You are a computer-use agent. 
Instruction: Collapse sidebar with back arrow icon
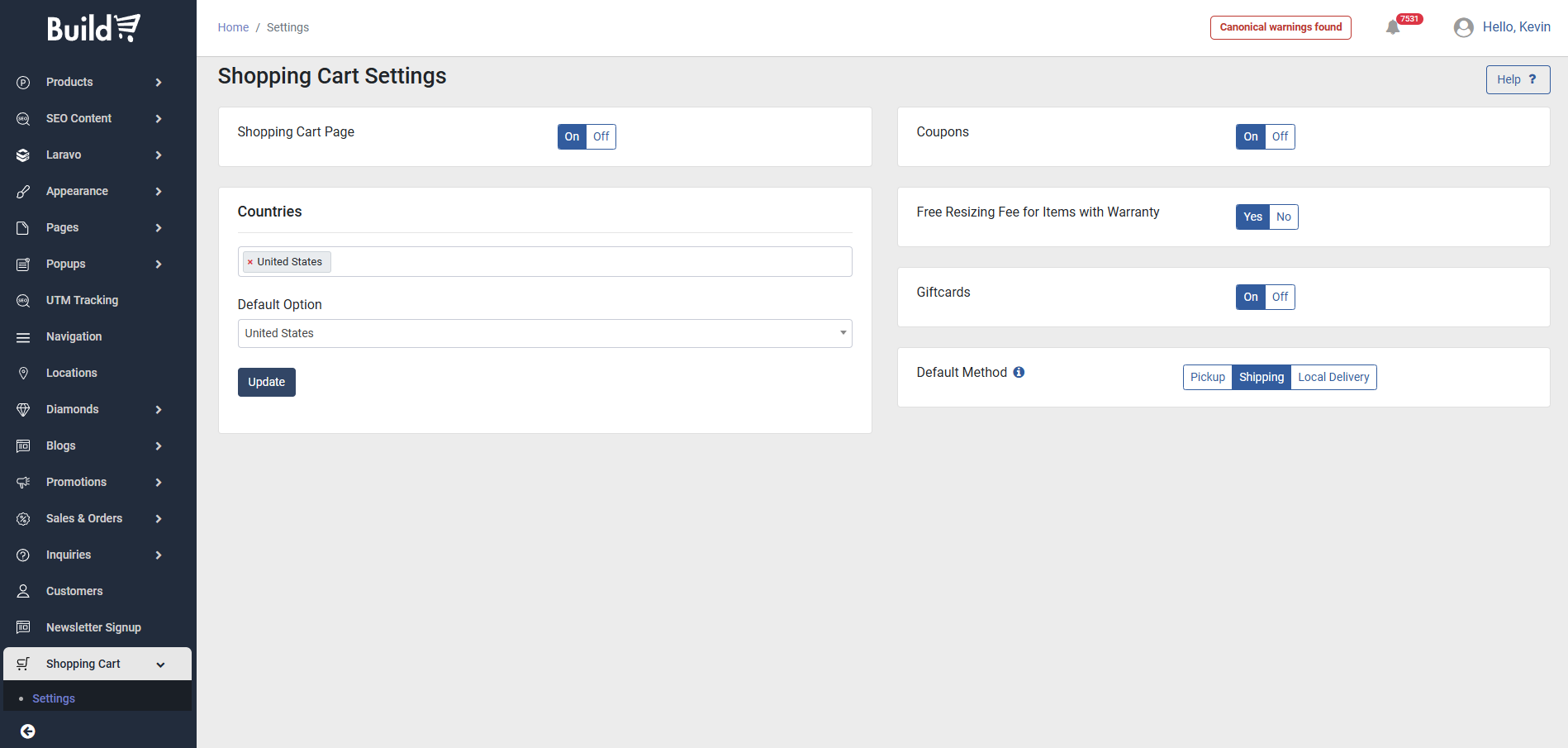[x=27, y=731]
